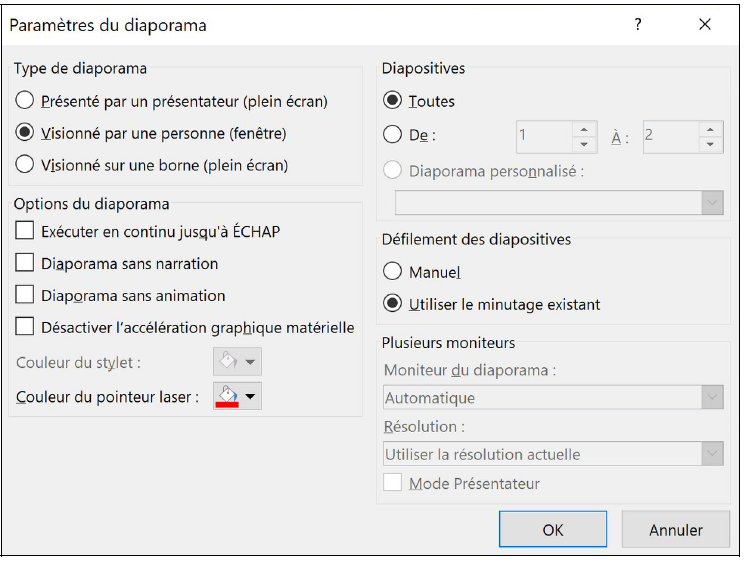The image size is (744, 562).
Task: Click the help question mark icon
Action: click(638, 24)
